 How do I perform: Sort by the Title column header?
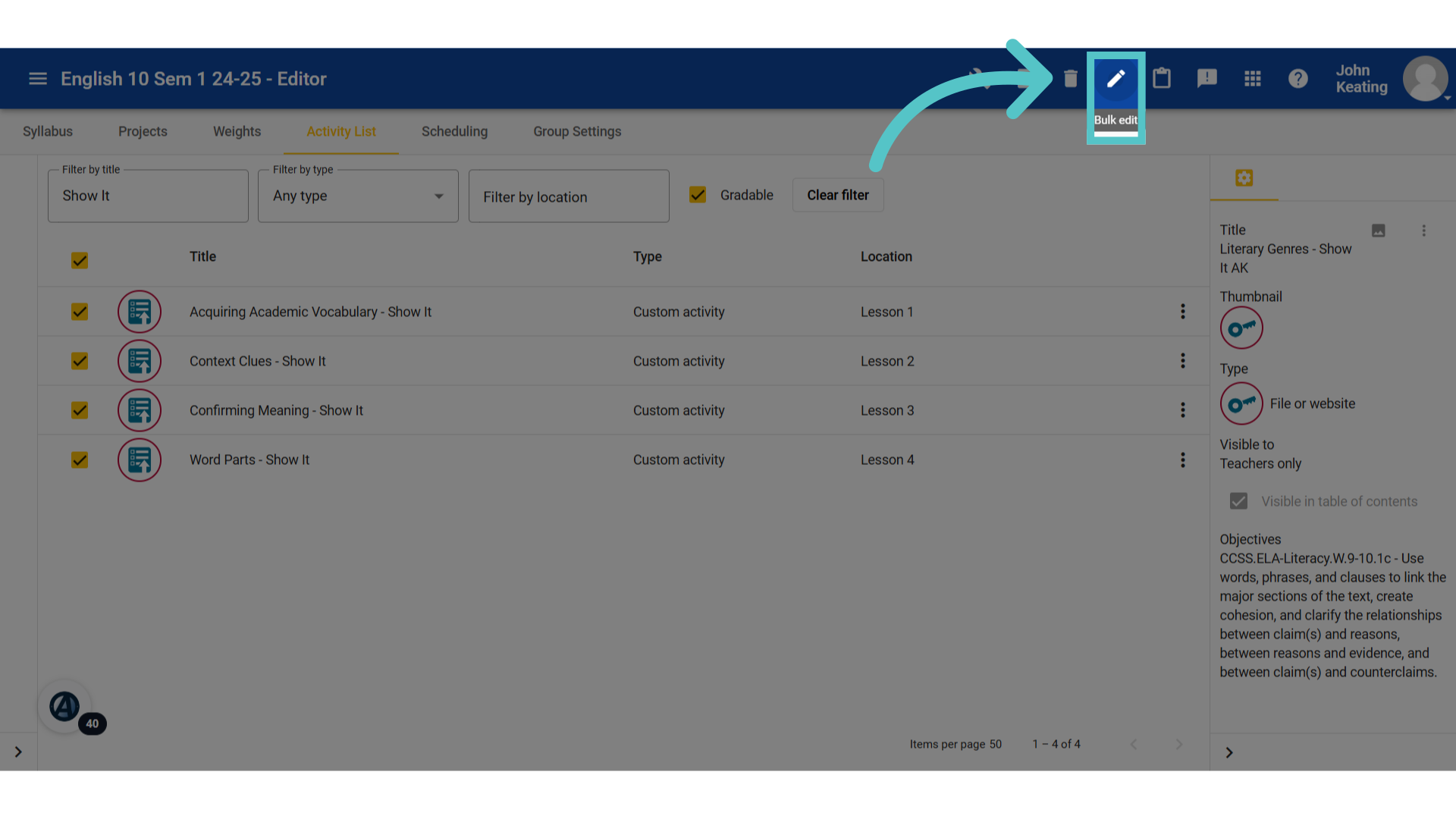click(202, 256)
